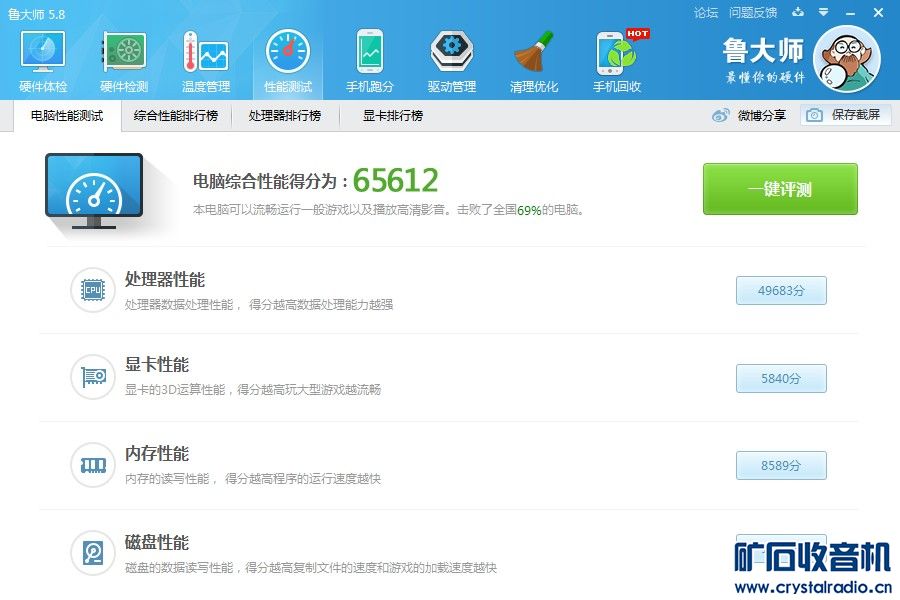Open 硬件检测 hardware detection
Screen dimensions: 900x600
pyautogui.click(x=124, y=62)
